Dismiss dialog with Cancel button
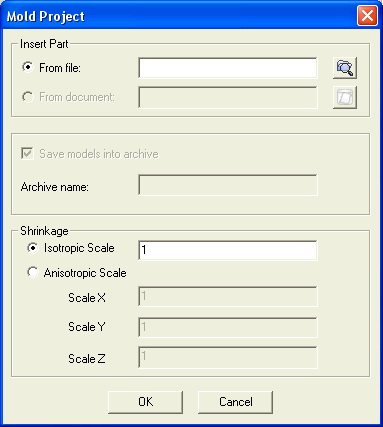Screen dimensions: 383x427 [235, 402]
